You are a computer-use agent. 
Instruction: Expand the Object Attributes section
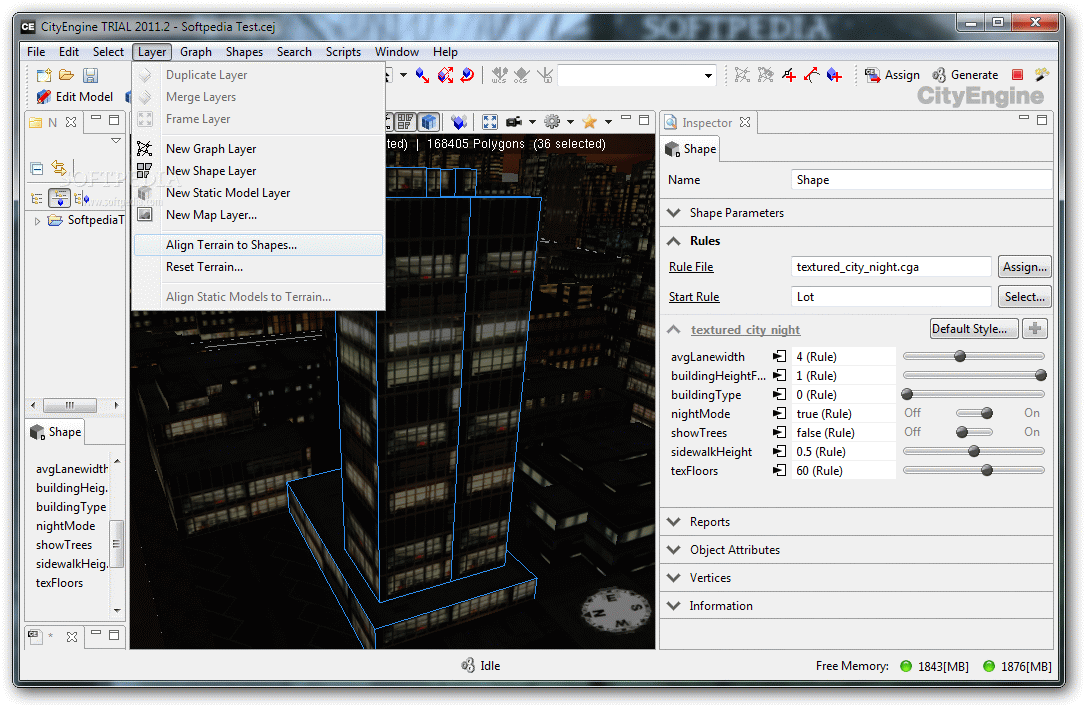(x=674, y=550)
